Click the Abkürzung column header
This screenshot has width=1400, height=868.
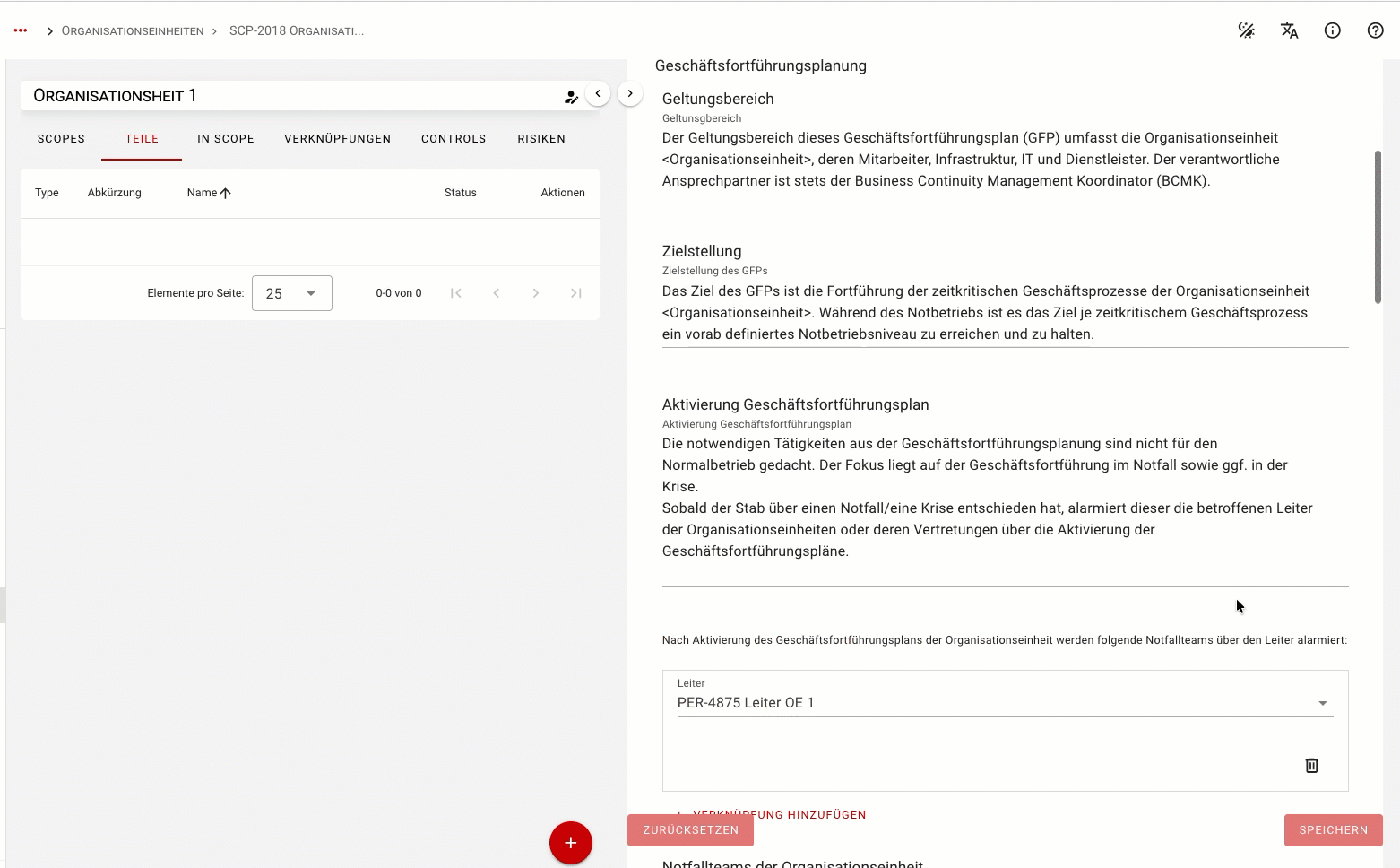115,193
